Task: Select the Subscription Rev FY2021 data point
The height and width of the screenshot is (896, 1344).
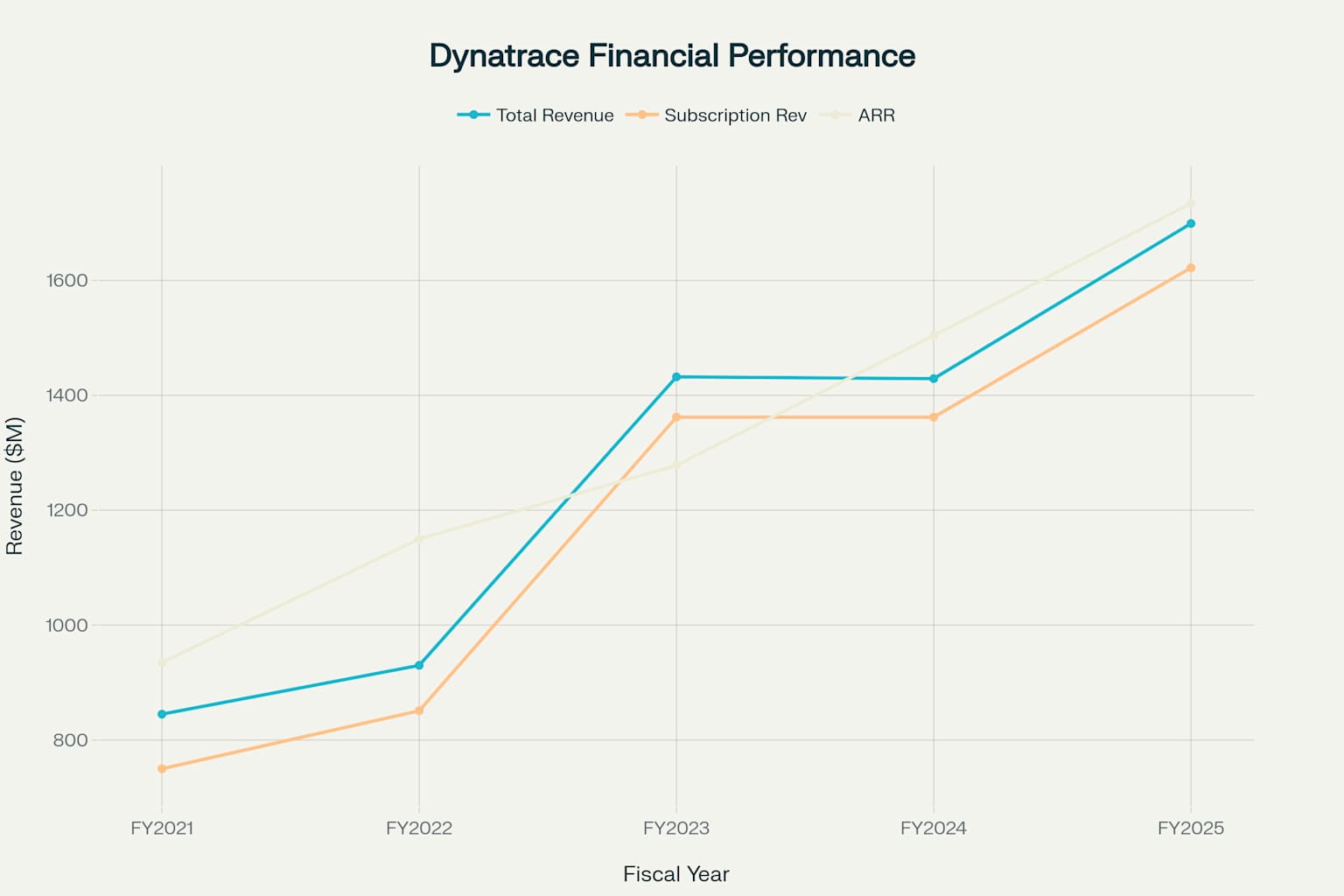Action: click(x=162, y=769)
